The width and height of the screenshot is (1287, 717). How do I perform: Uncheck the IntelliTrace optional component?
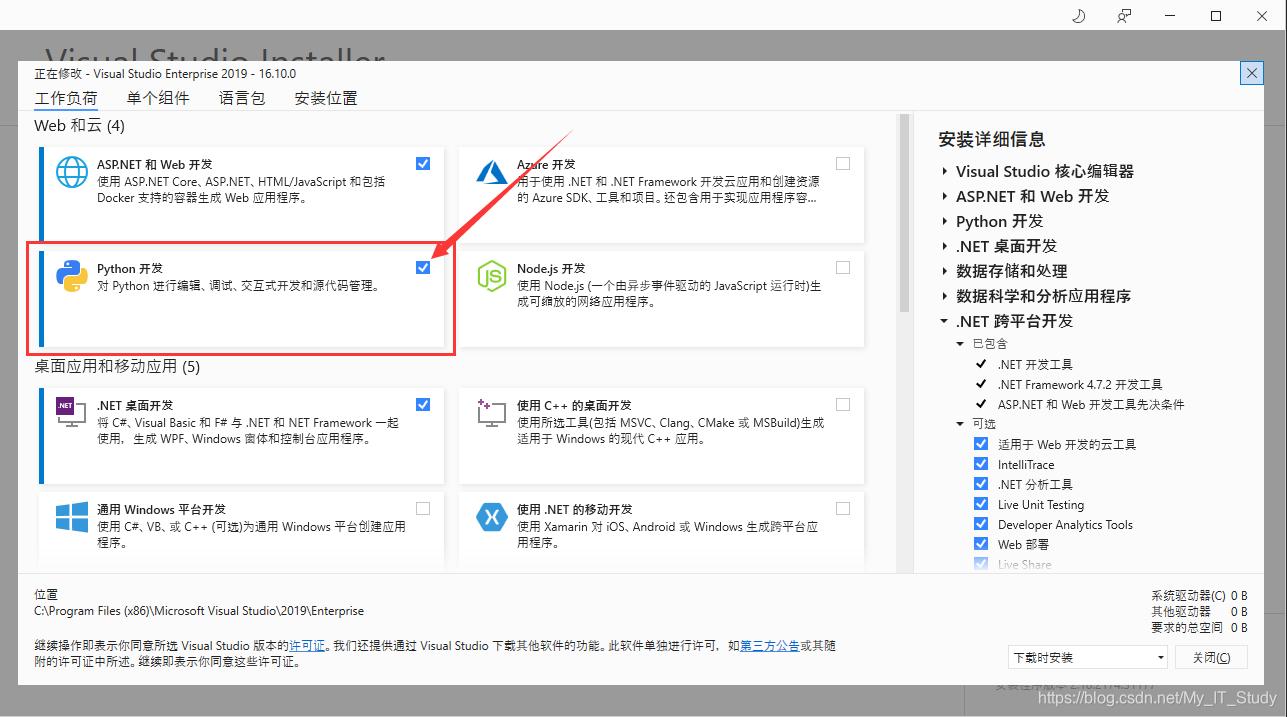[x=981, y=464]
